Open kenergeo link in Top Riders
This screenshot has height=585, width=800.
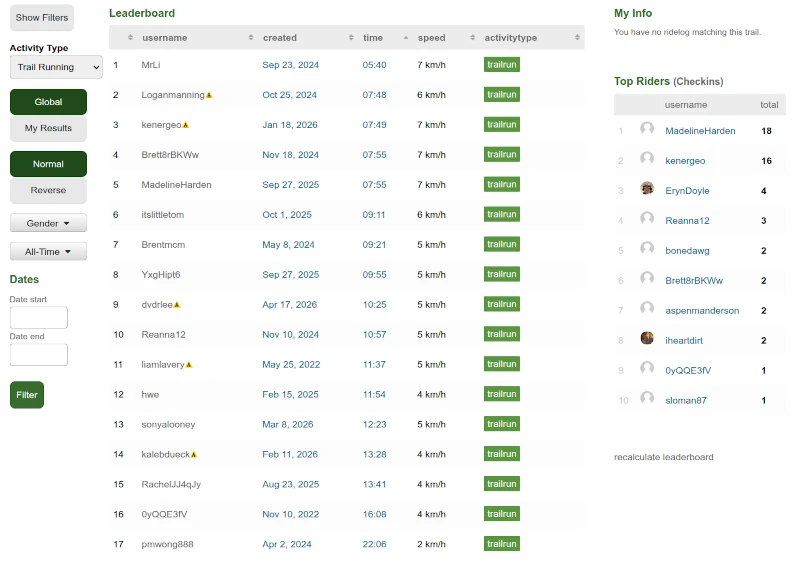(x=685, y=161)
